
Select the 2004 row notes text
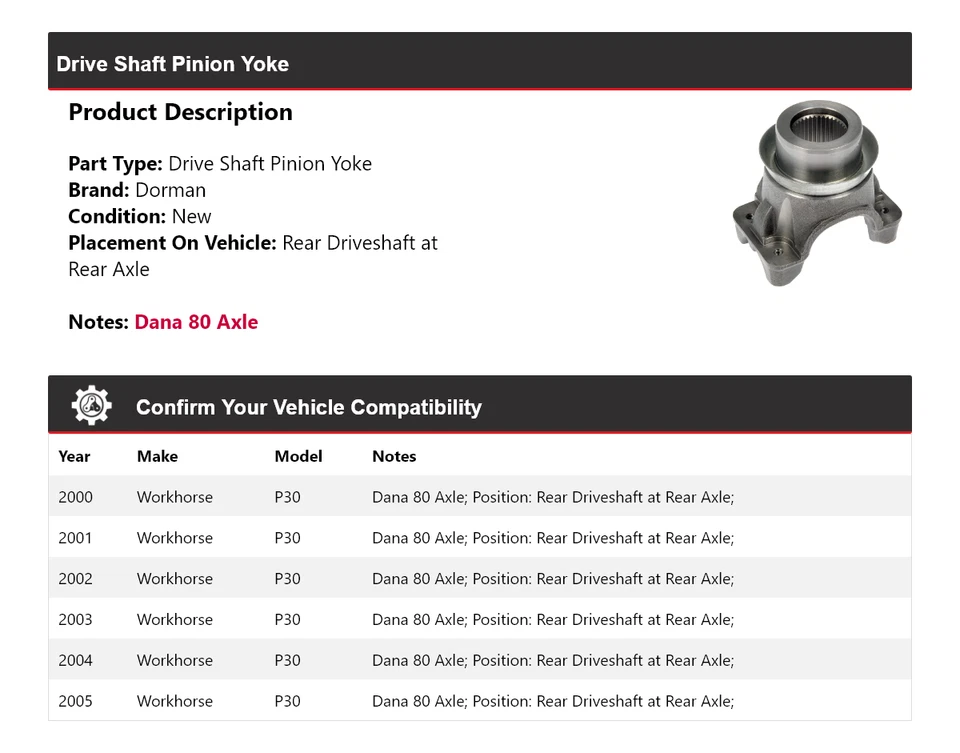click(x=553, y=660)
